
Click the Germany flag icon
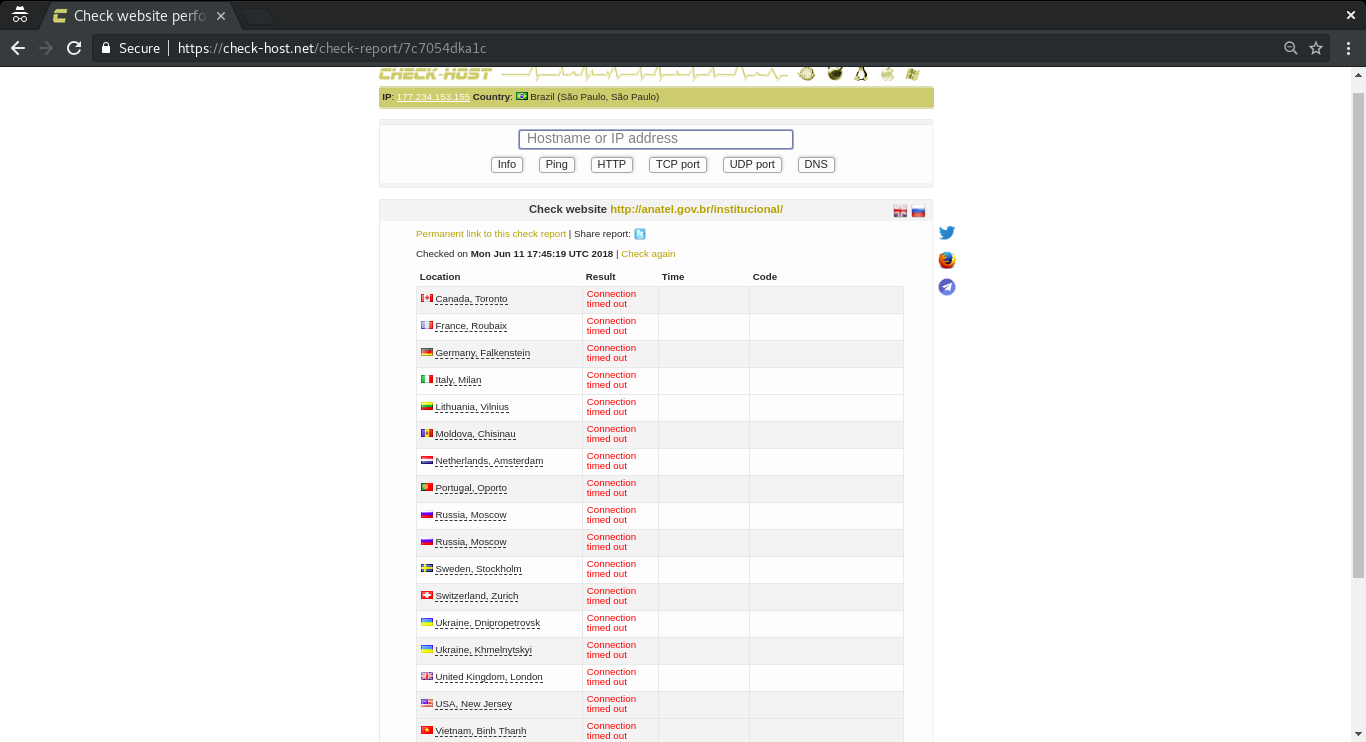click(x=427, y=352)
